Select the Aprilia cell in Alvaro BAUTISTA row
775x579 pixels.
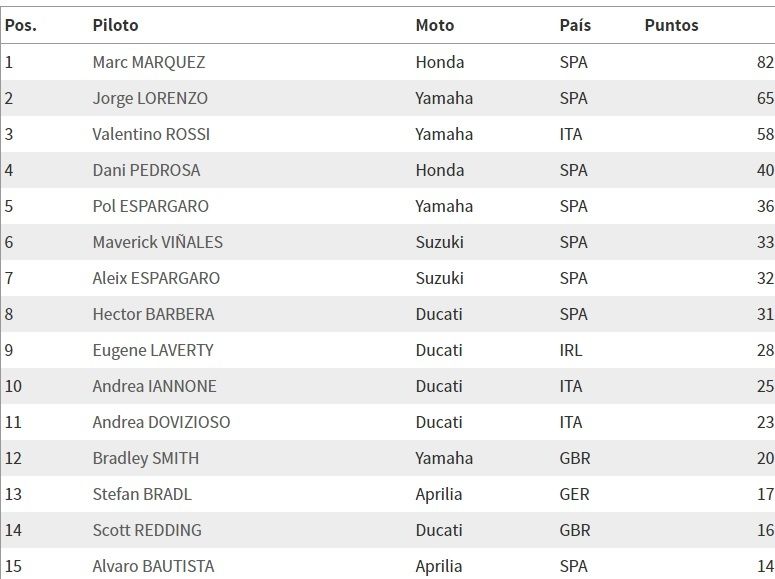[438, 567]
